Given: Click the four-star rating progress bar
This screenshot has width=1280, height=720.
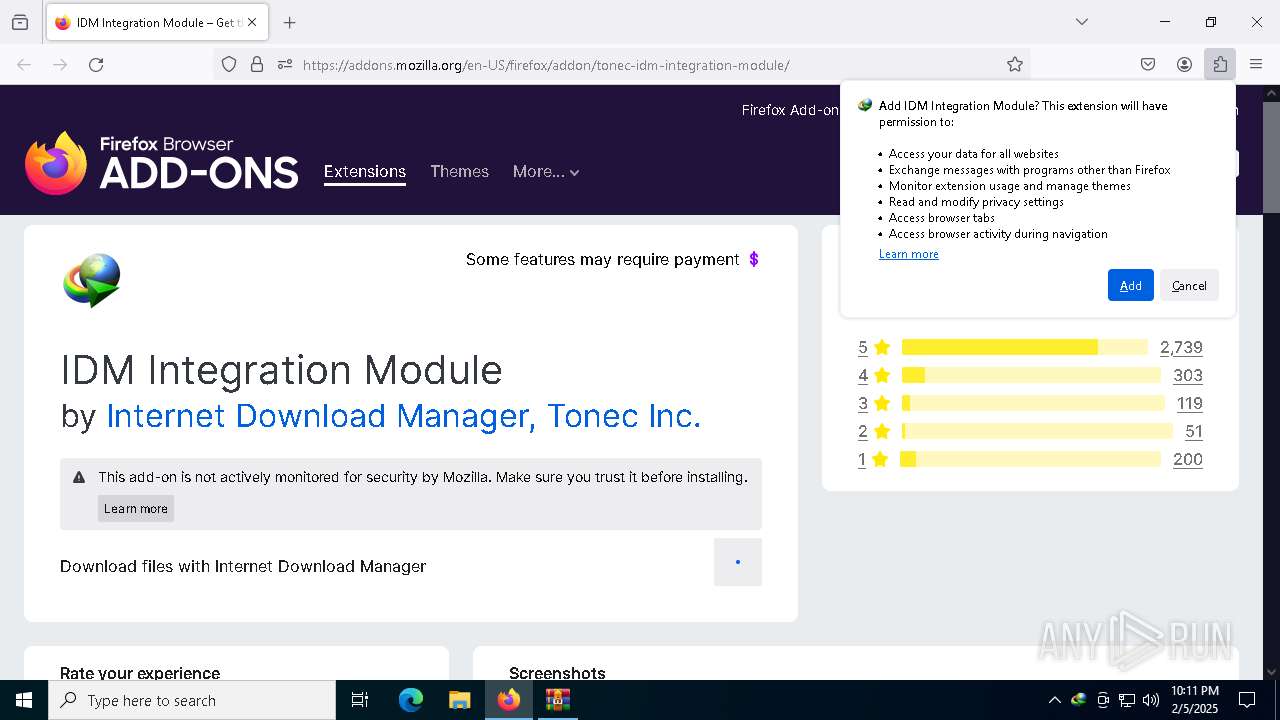Looking at the screenshot, I should pos(1031,375).
